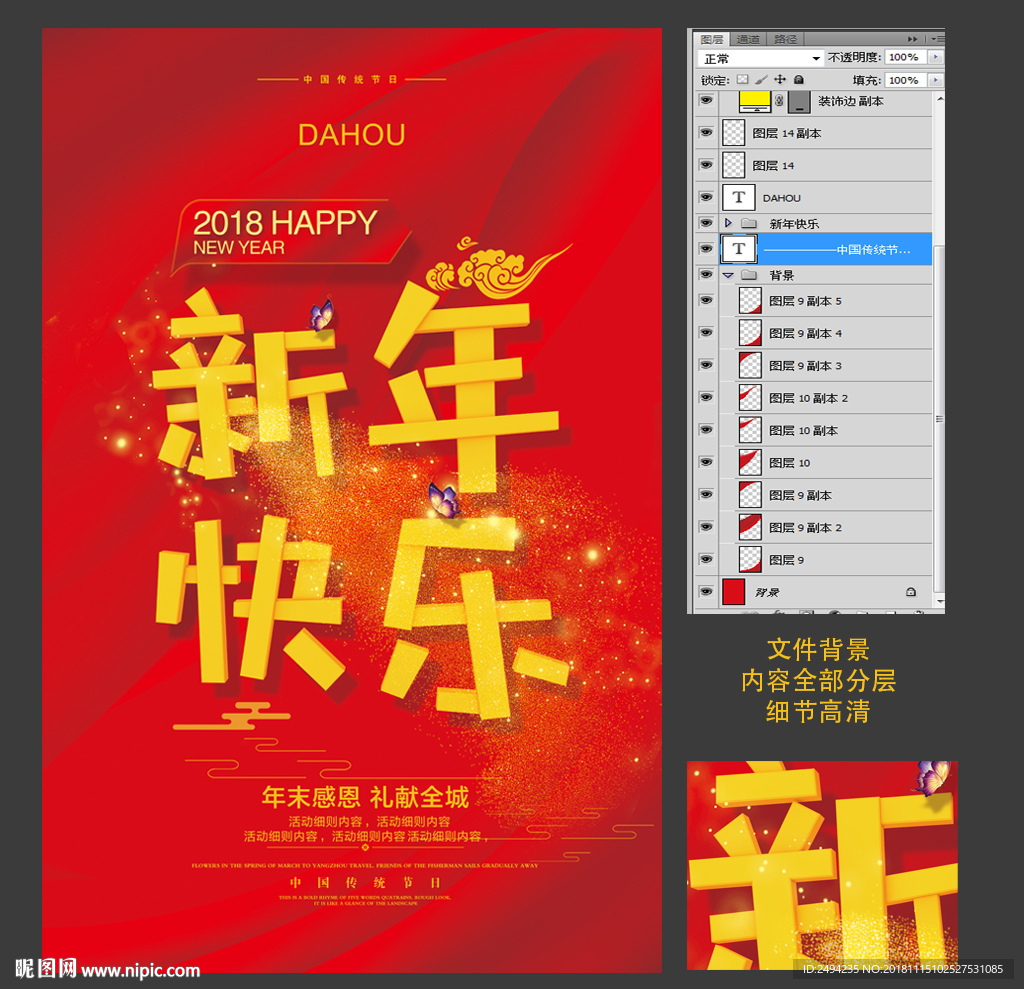
Task: Switch to the 通道 channels tab
Action: click(748, 39)
